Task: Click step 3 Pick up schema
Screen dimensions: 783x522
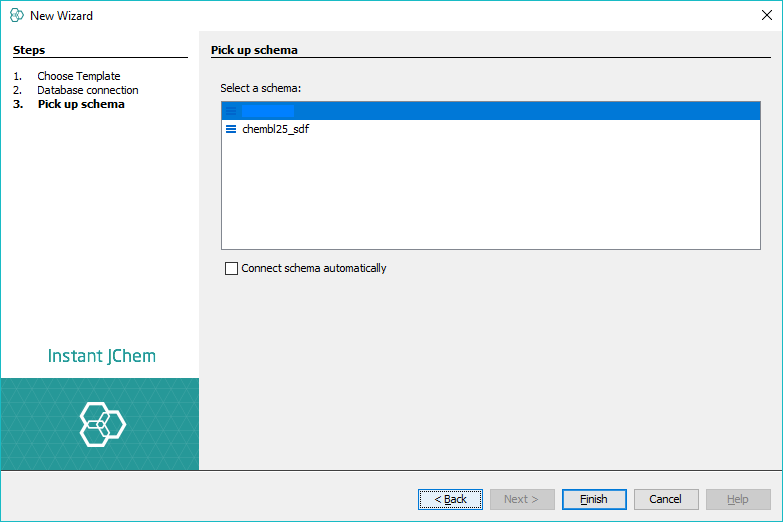Action: (x=81, y=104)
